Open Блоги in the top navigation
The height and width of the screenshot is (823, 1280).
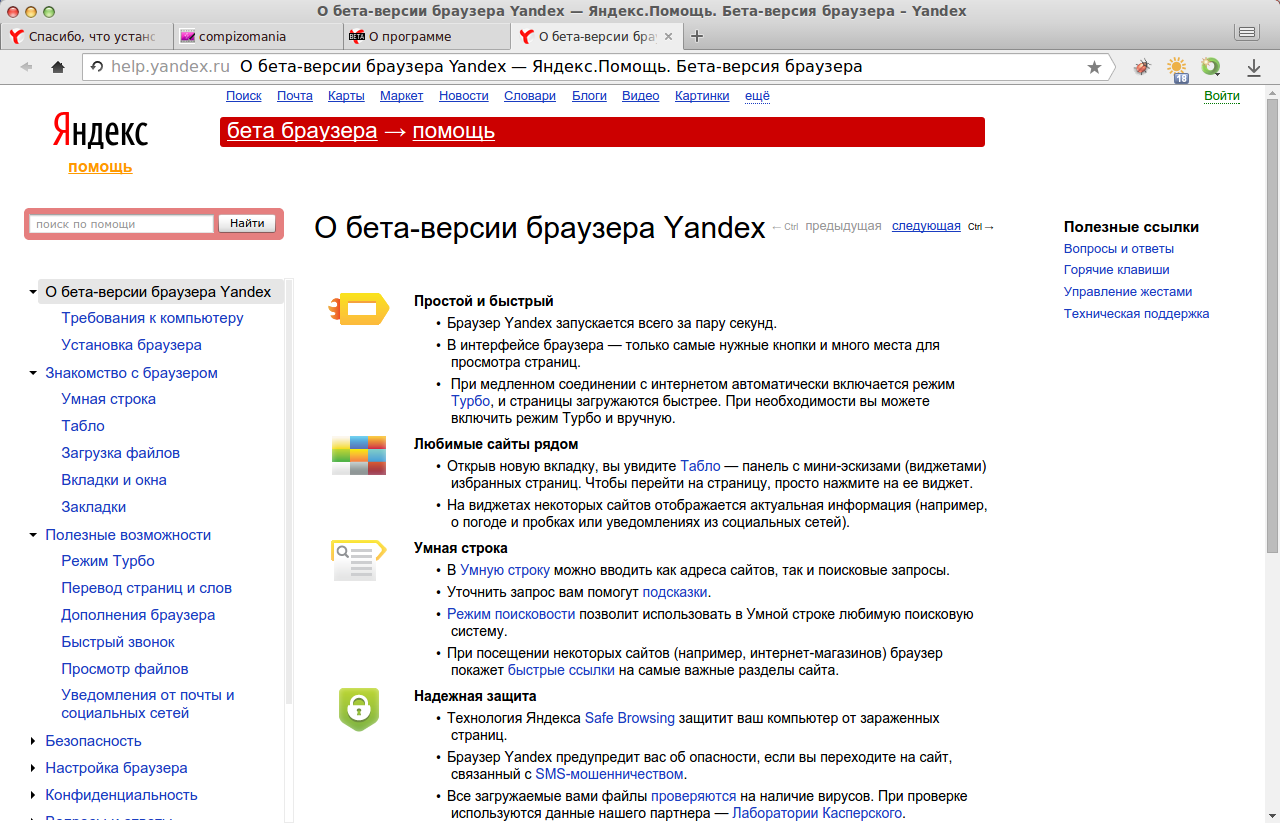click(x=589, y=96)
